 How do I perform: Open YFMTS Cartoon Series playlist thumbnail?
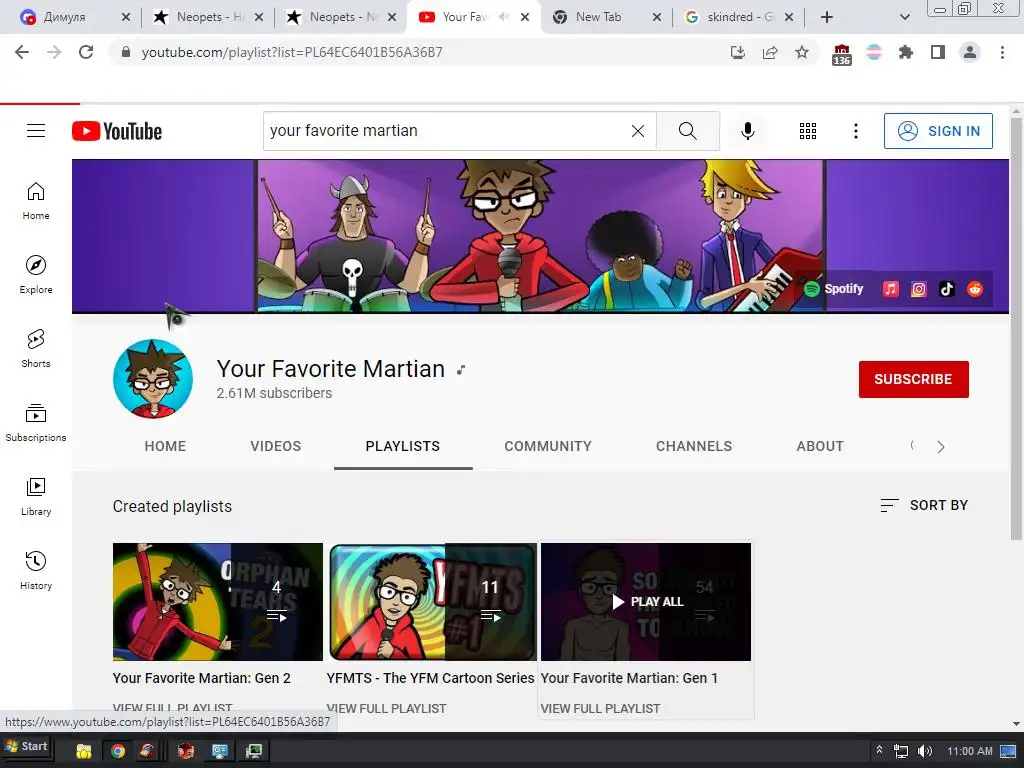click(x=432, y=601)
